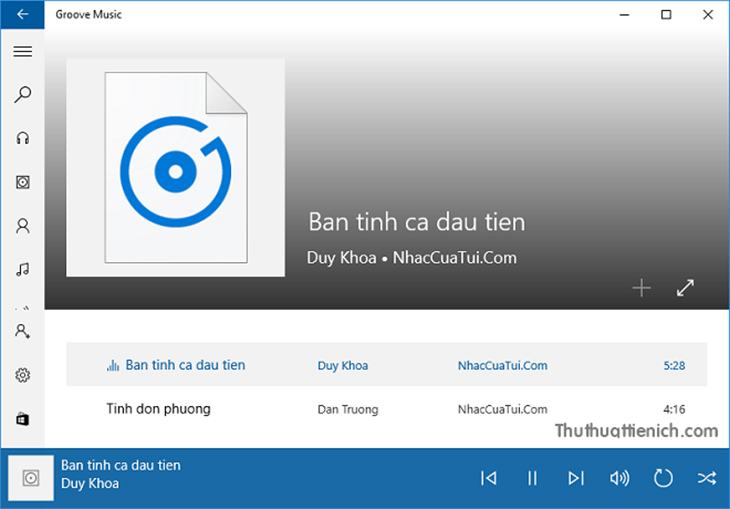Click 'Duy Khoa • NhacCuaTui.Com' subtitle in header

tap(412, 258)
